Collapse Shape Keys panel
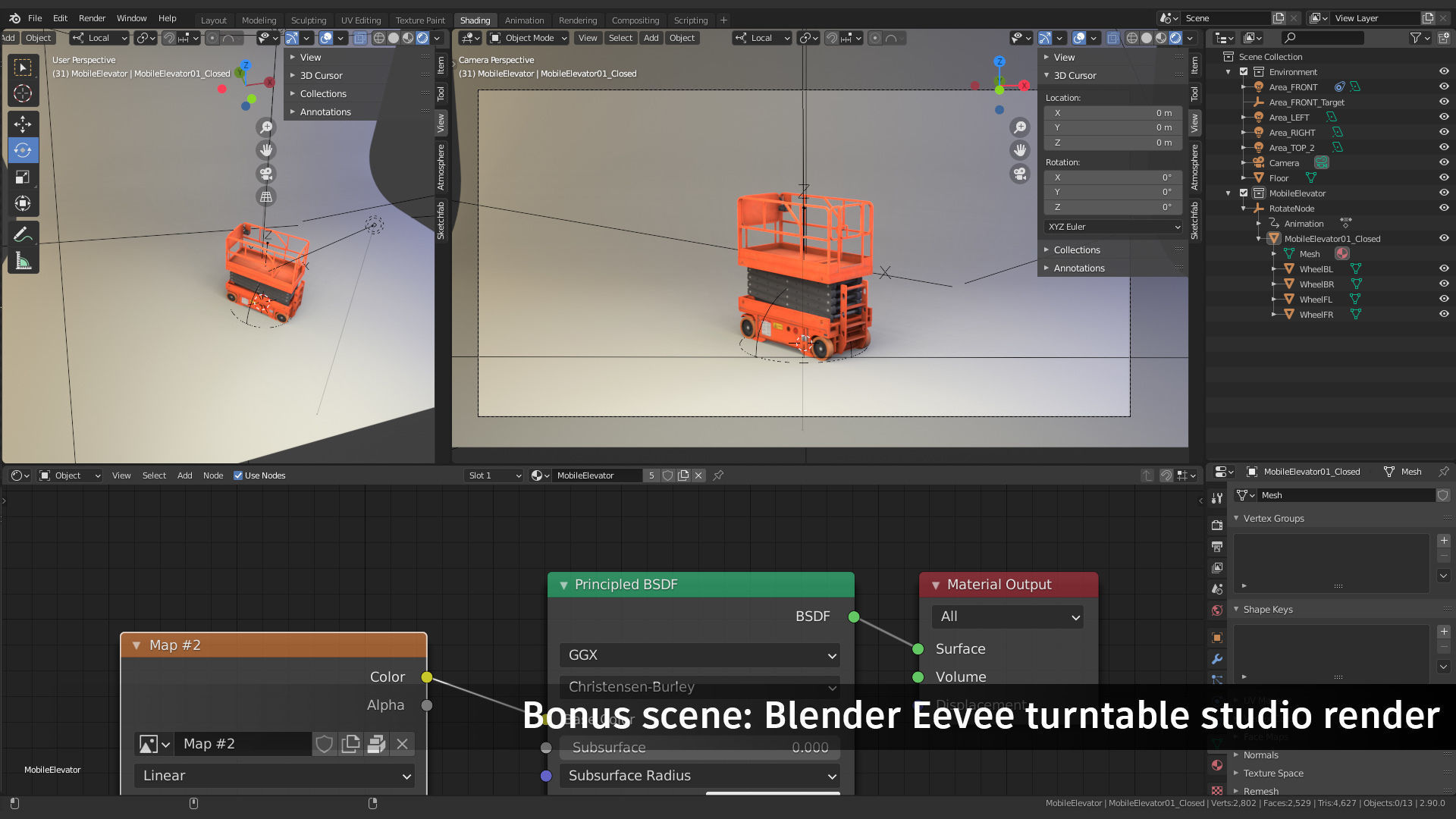1456x819 pixels. [1267, 610]
